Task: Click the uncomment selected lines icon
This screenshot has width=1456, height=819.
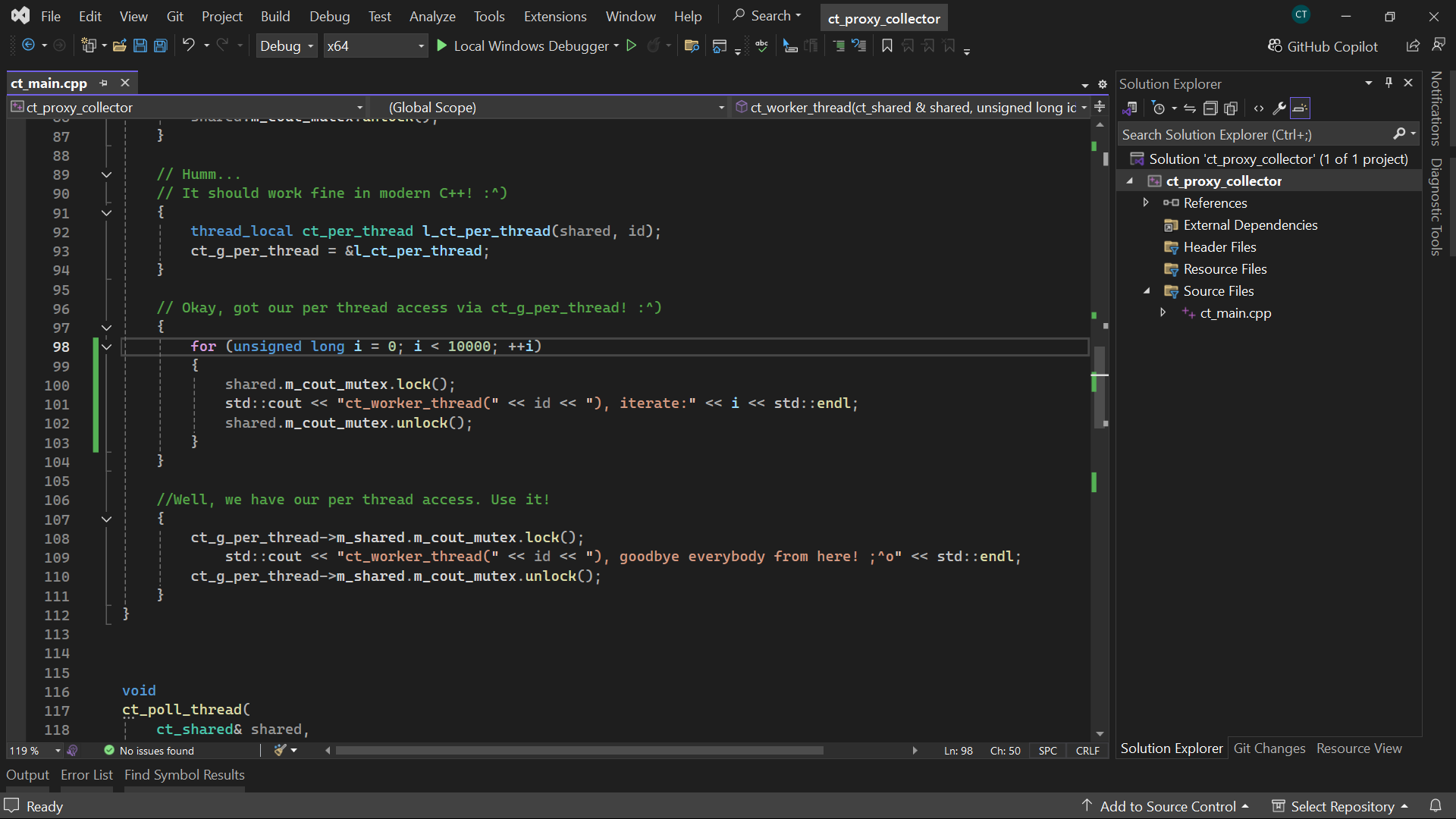Action: 859,45
